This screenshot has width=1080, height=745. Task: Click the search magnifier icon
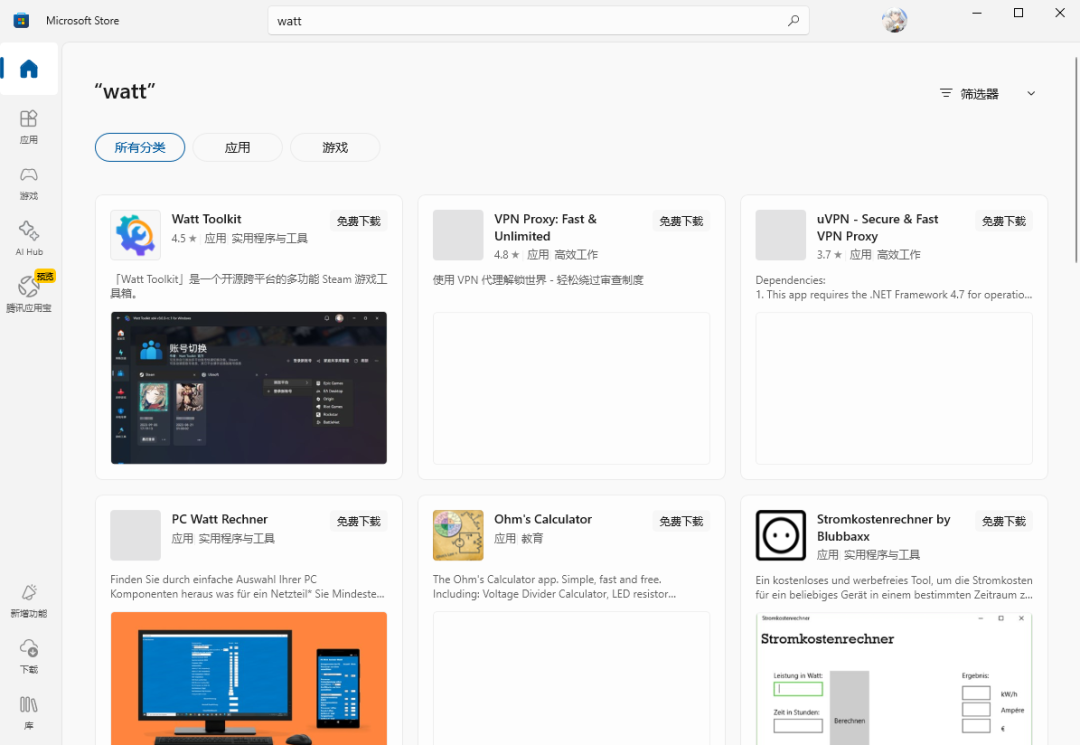pyautogui.click(x=793, y=21)
